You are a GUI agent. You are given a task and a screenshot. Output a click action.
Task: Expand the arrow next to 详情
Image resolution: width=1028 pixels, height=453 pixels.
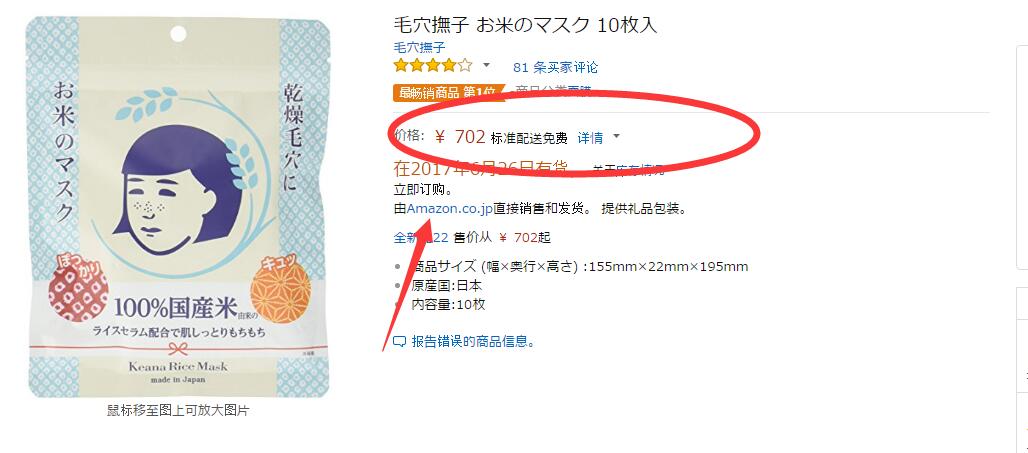pyautogui.click(x=616, y=137)
